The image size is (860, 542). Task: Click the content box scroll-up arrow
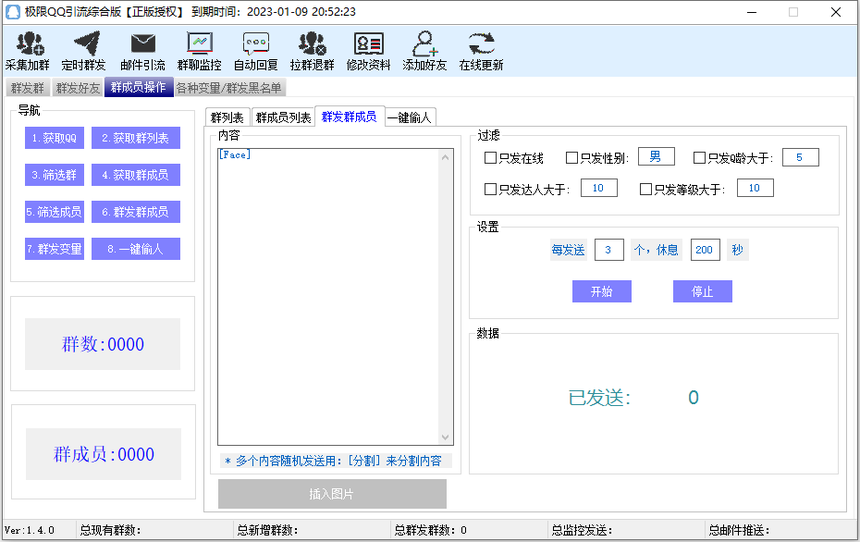coord(445,157)
